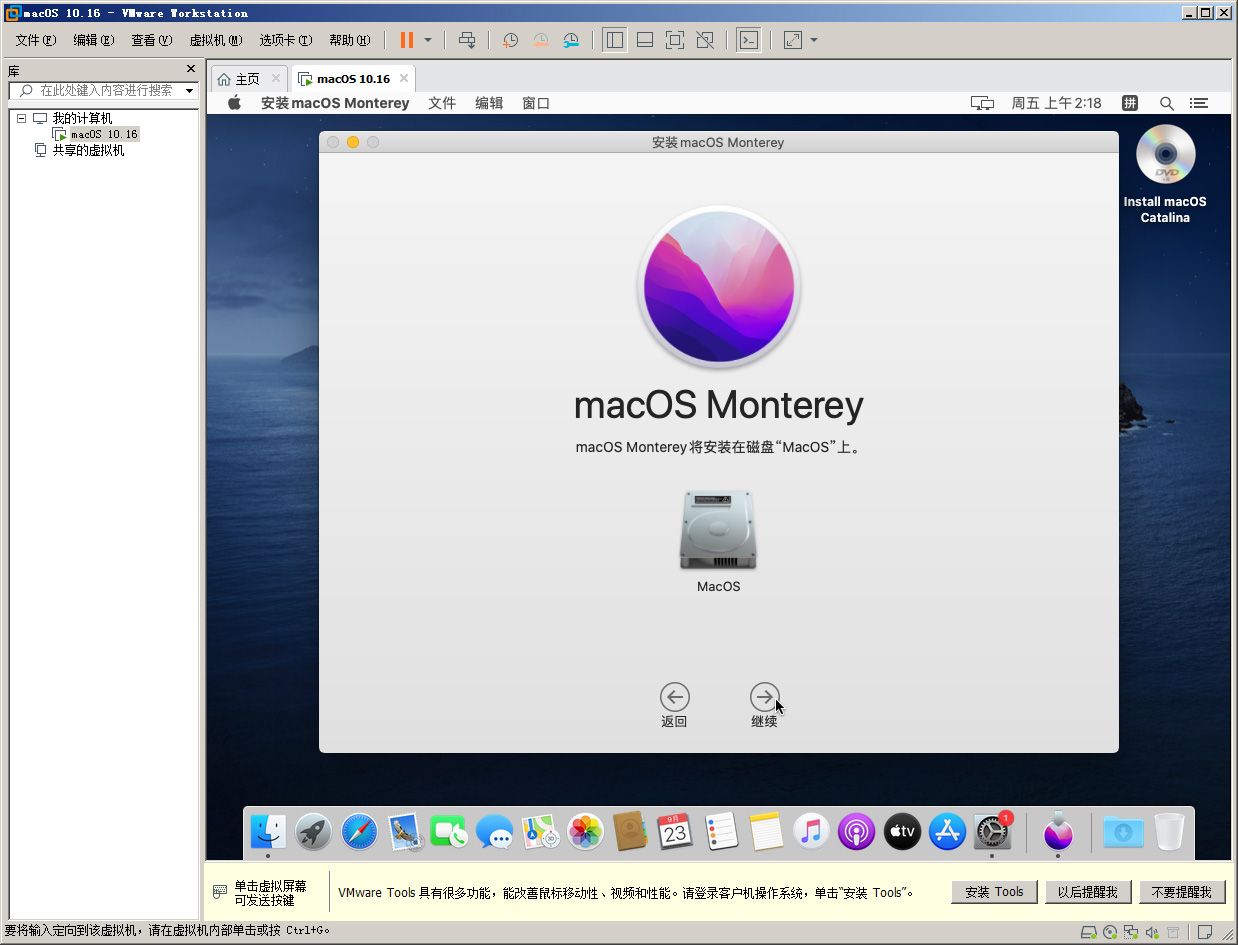Select macOS 10.16 in the library tree

tap(104, 134)
